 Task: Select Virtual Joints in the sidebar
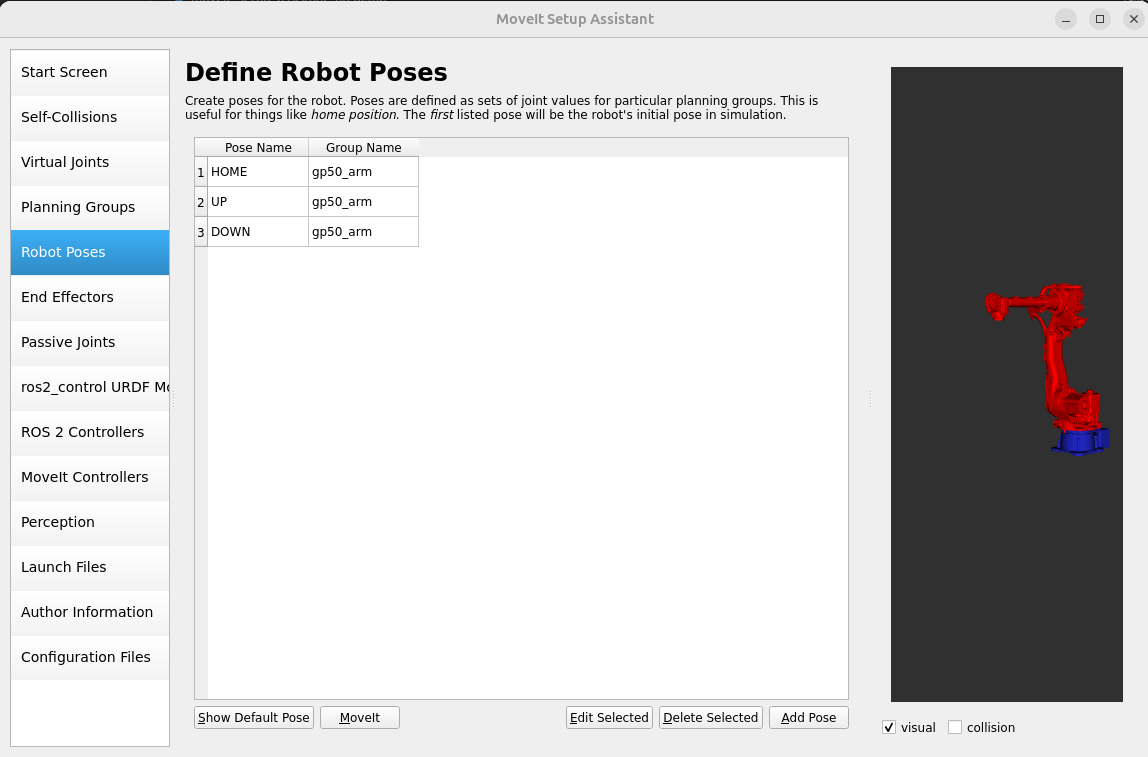(x=90, y=163)
